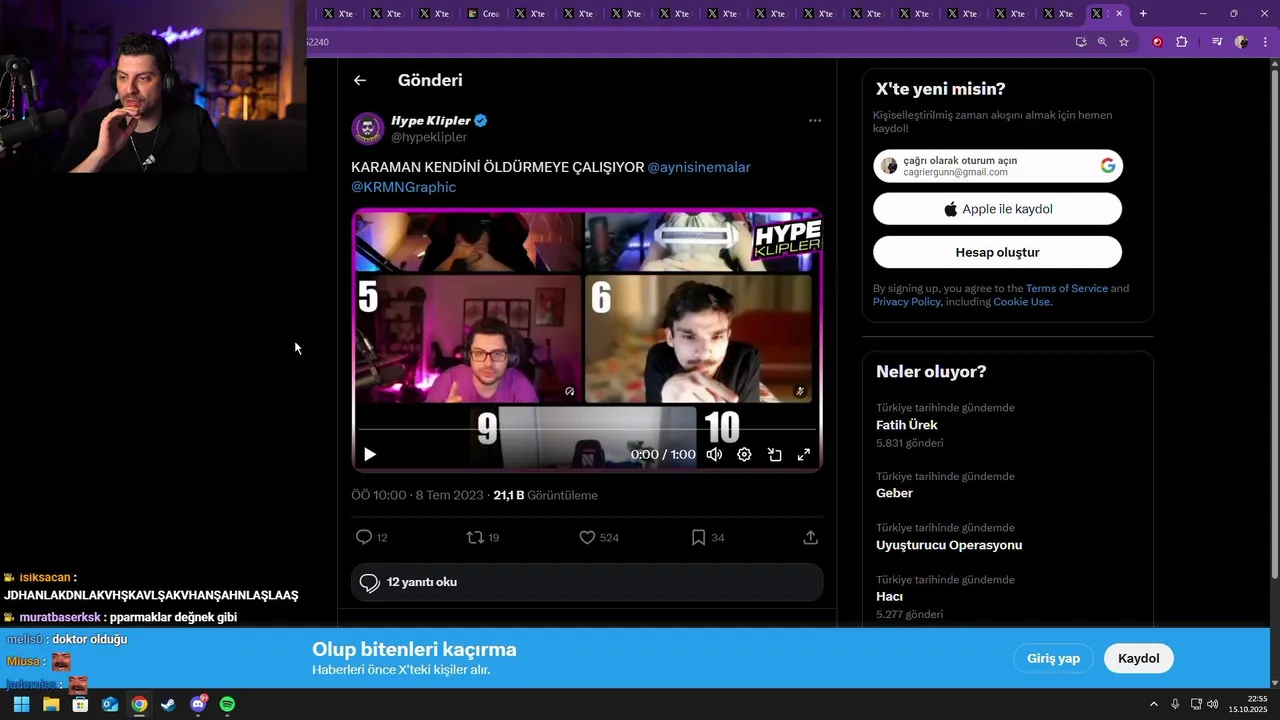1280x720 pixels.
Task: Open Outlook from taskbar
Action: (110, 704)
